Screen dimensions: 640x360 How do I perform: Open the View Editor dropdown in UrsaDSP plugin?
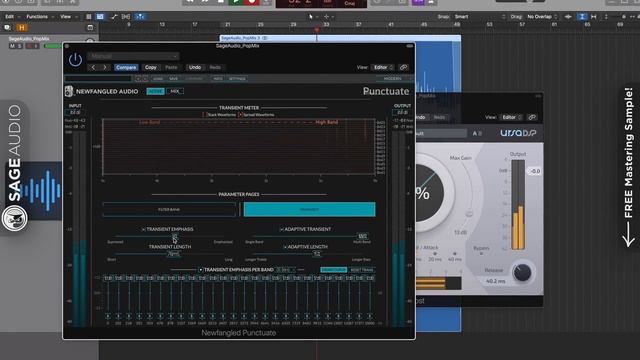(511, 118)
